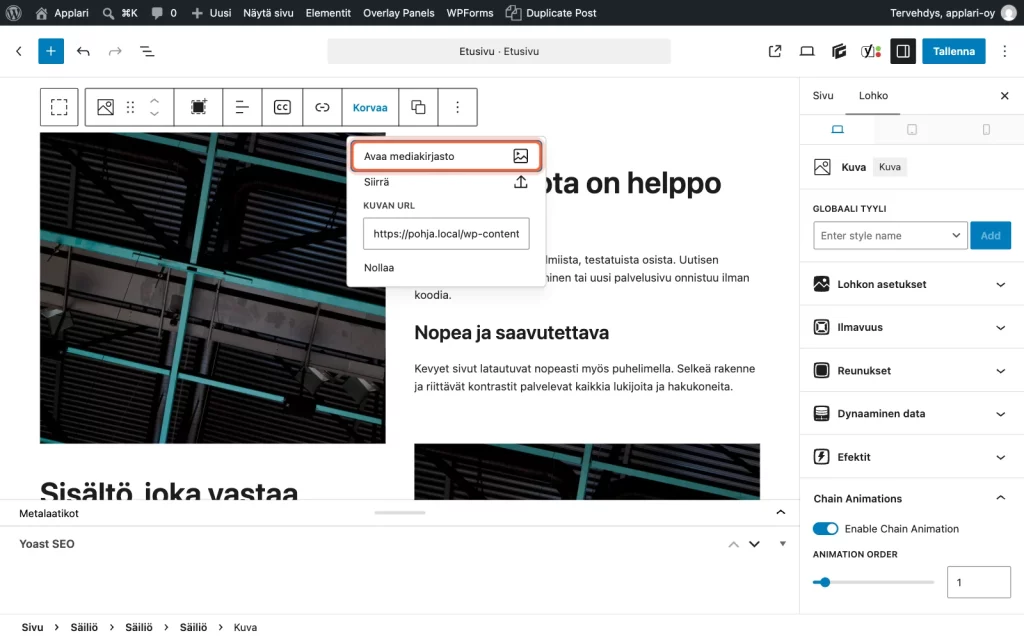Image resolution: width=1024 pixels, height=640 pixels.
Task: Open the editor options three-dot menu
Action: (x=1004, y=51)
